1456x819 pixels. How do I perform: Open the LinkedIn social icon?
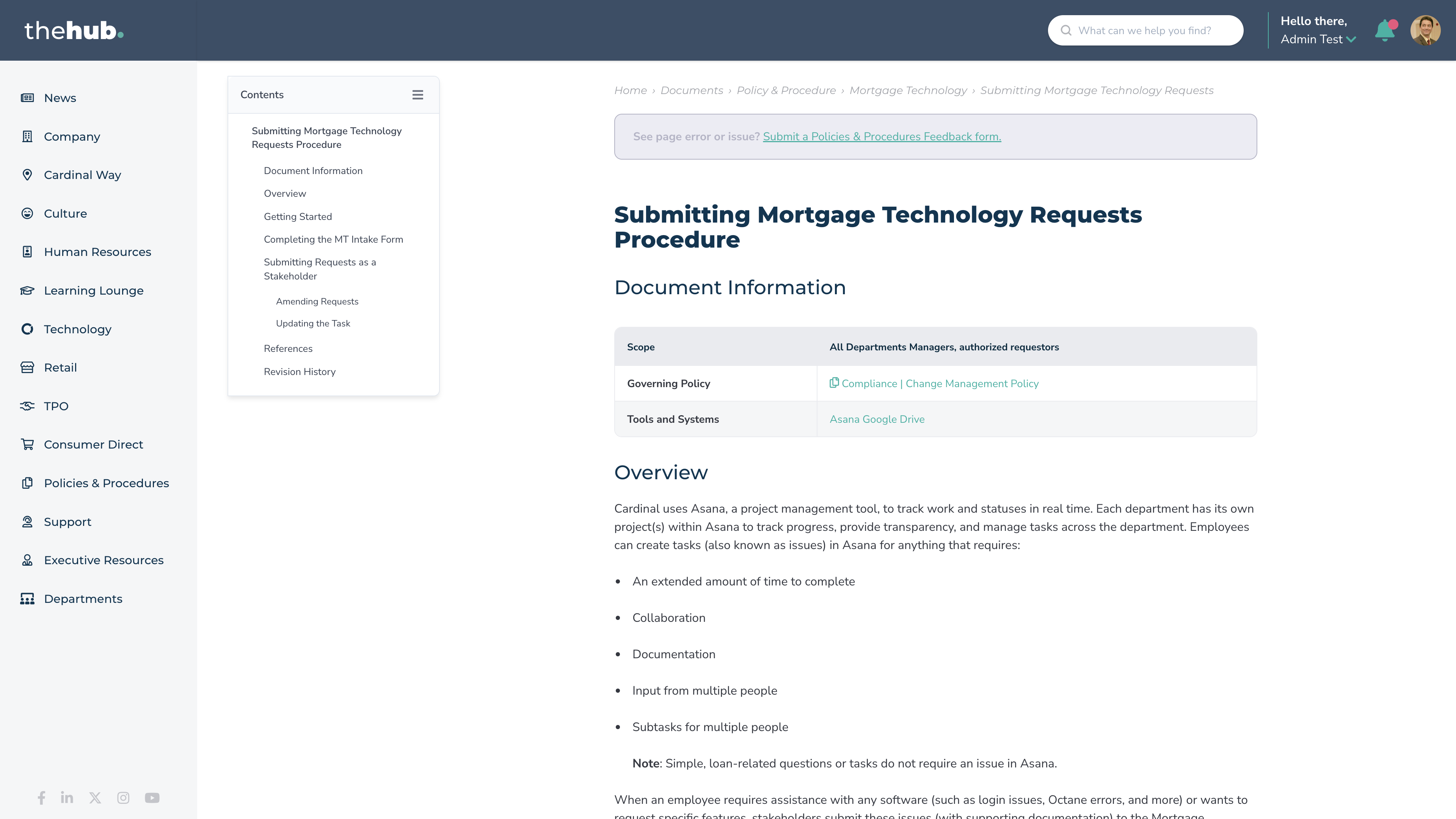coord(67,797)
